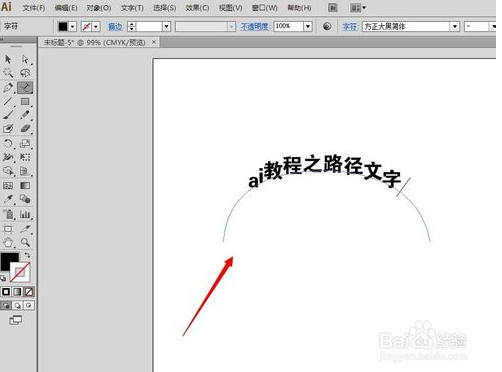Select the Direct Selection (white arrow) tool
The width and height of the screenshot is (502, 372).
pos(25,59)
